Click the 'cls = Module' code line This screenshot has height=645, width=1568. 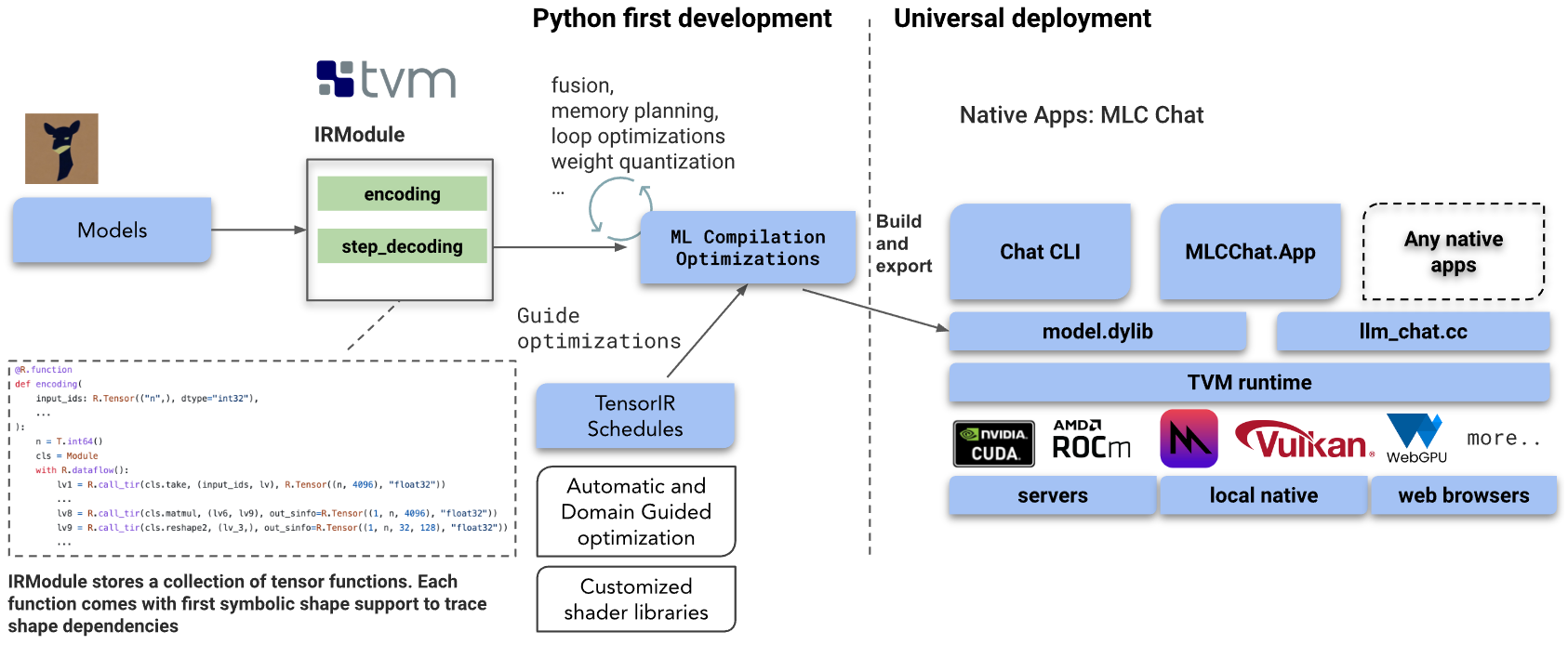tap(67, 455)
